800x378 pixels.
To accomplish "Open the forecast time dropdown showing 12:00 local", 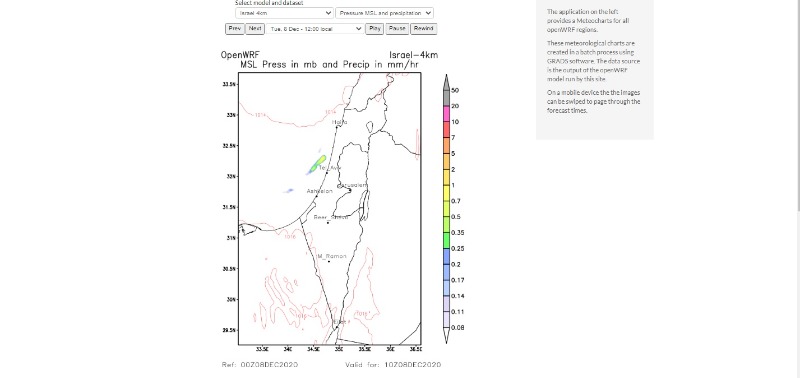I will coord(315,29).
